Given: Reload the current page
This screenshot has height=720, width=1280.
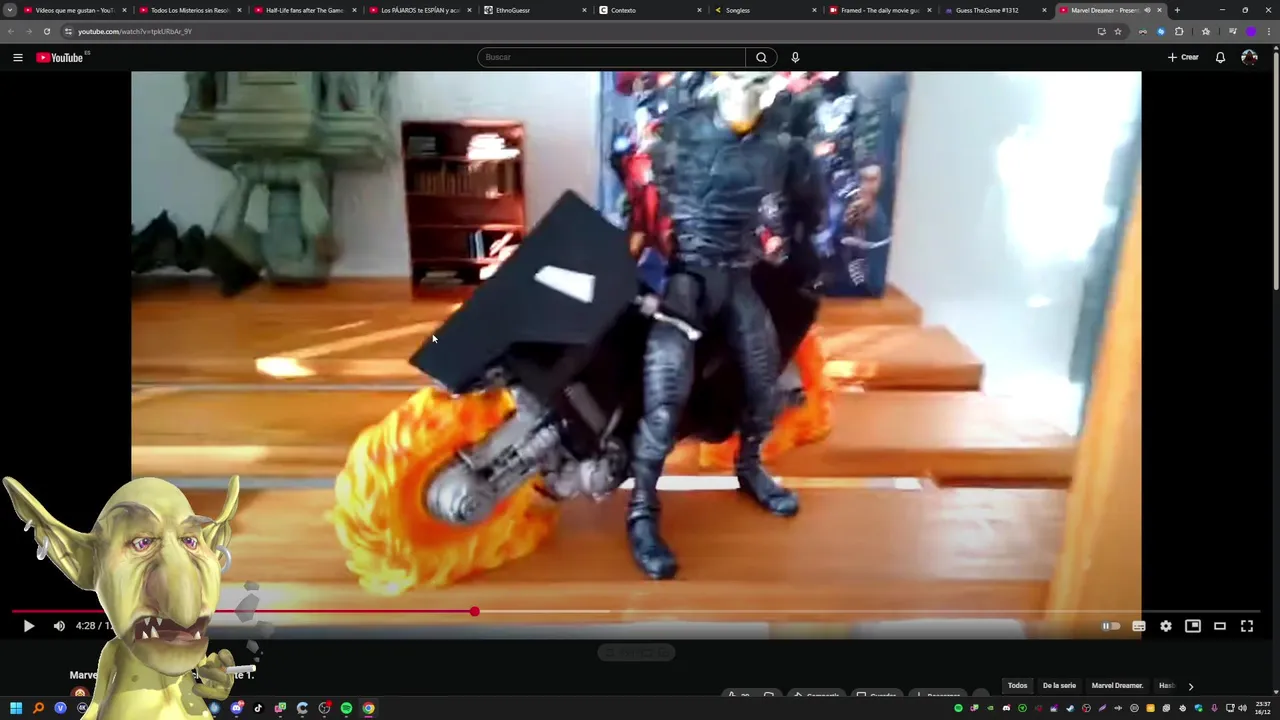Looking at the screenshot, I should 46,31.
